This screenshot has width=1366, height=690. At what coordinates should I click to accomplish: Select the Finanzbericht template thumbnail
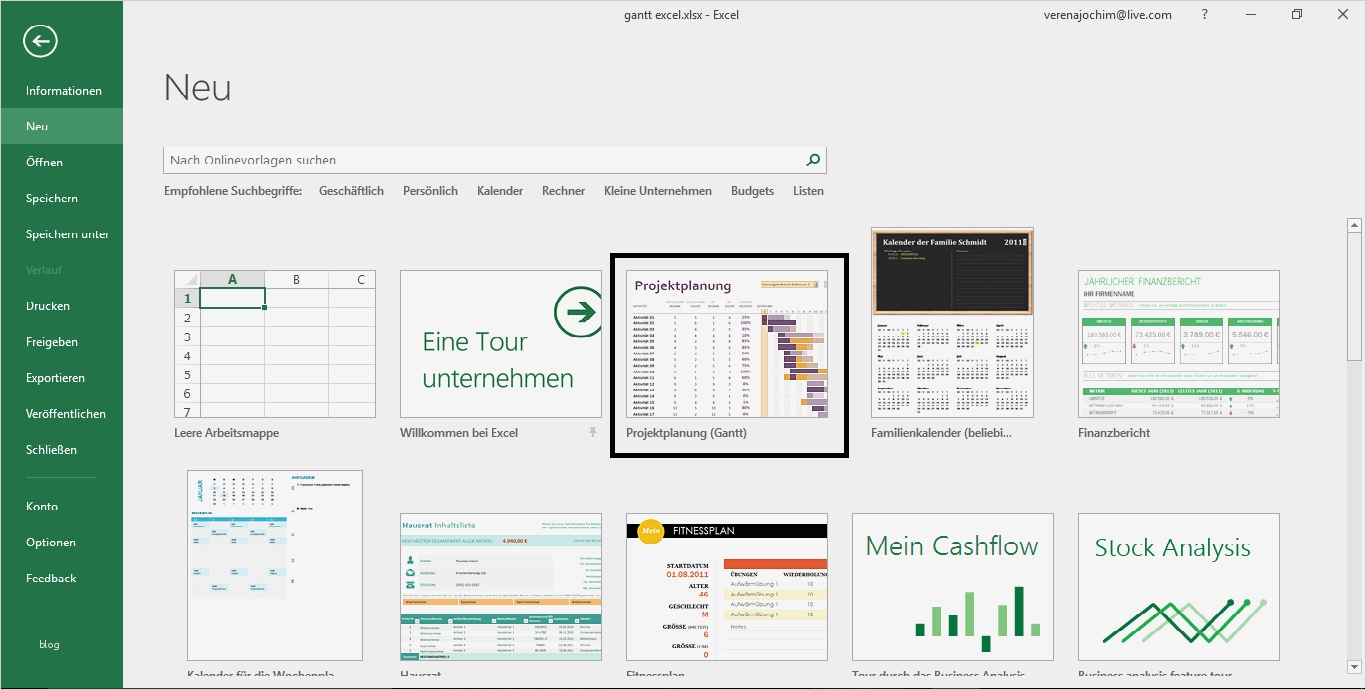pyautogui.click(x=1179, y=344)
